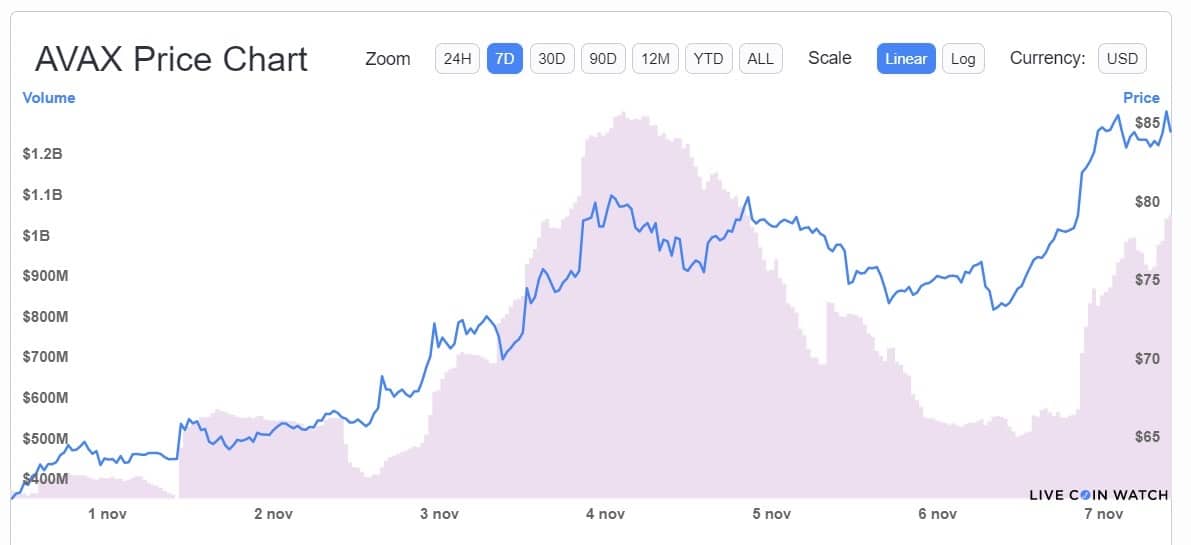Click the AVAX Price Chart title

click(x=171, y=59)
